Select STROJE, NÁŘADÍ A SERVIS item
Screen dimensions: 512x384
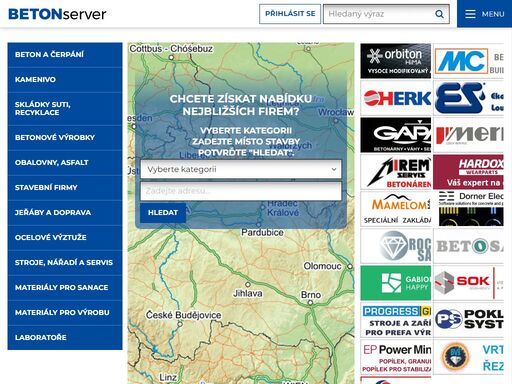tap(65, 263)
